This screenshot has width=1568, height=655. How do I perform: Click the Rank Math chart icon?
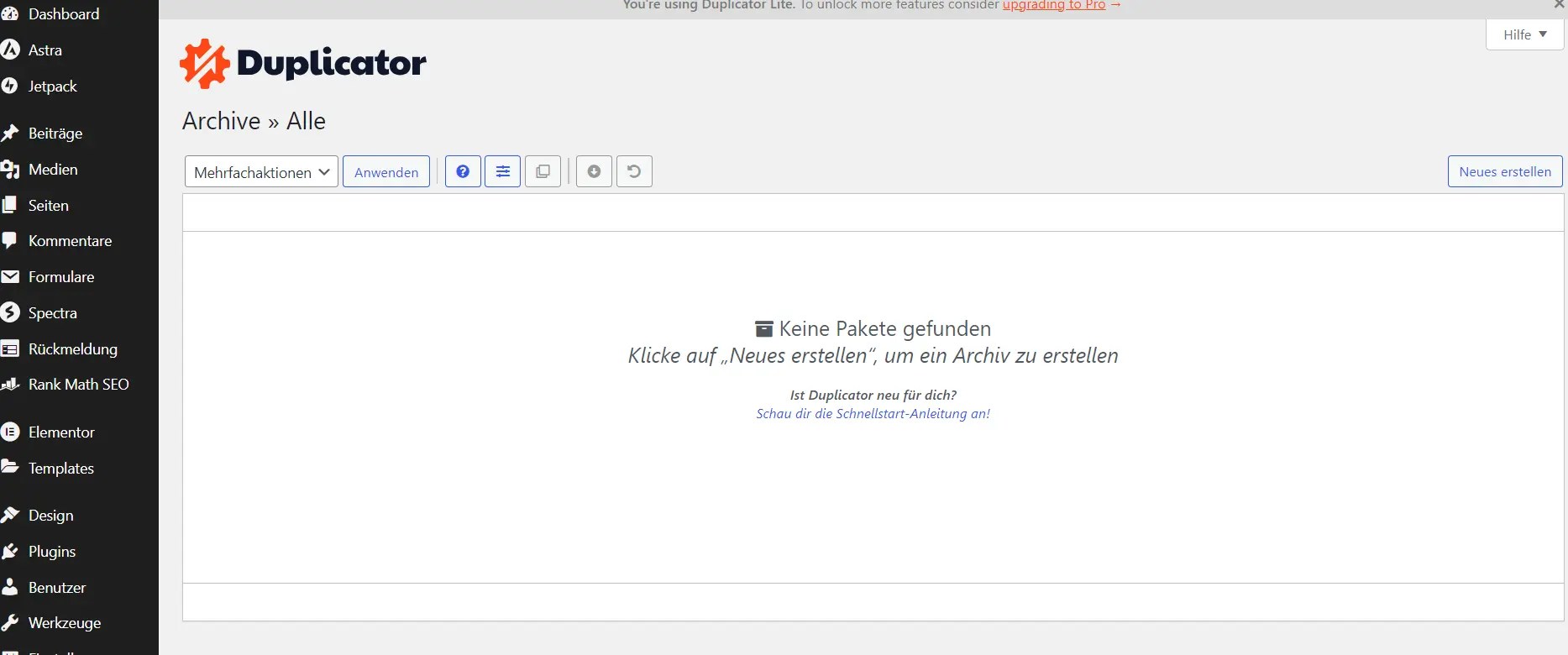tap(9, 384)
